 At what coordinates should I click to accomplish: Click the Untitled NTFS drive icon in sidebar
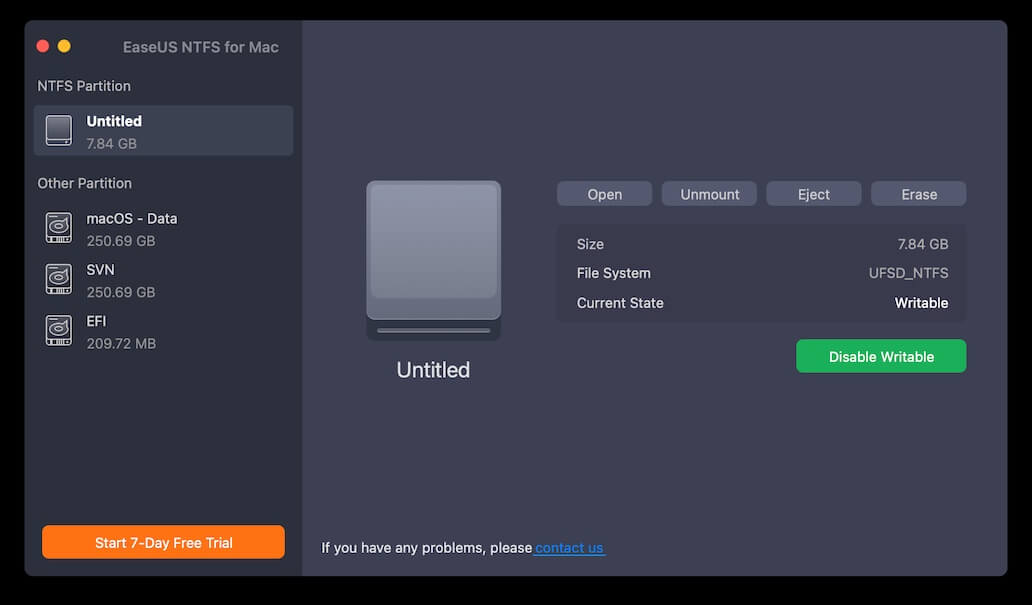59,130
